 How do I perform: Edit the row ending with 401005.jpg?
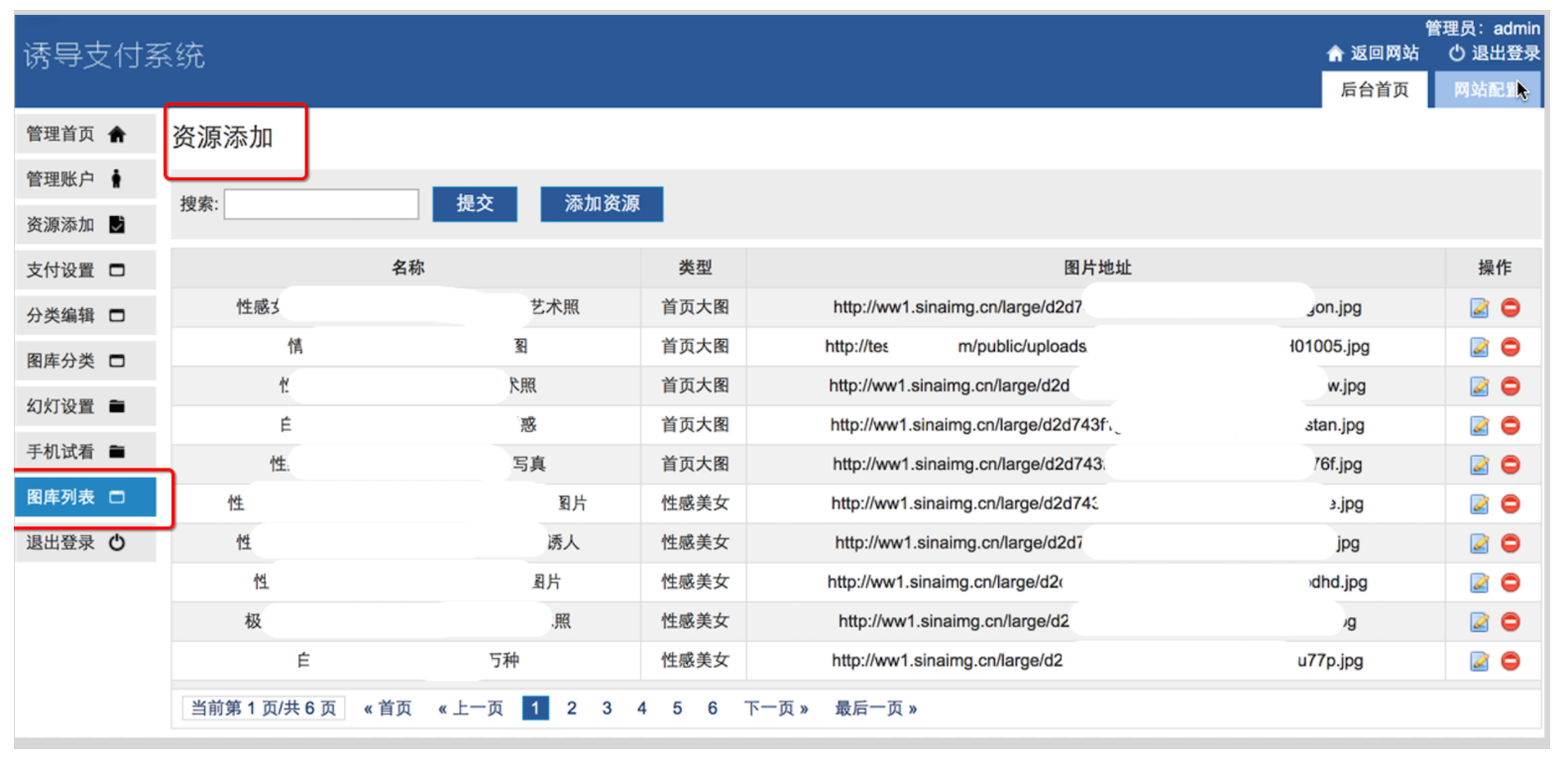tap(1480, 347)
